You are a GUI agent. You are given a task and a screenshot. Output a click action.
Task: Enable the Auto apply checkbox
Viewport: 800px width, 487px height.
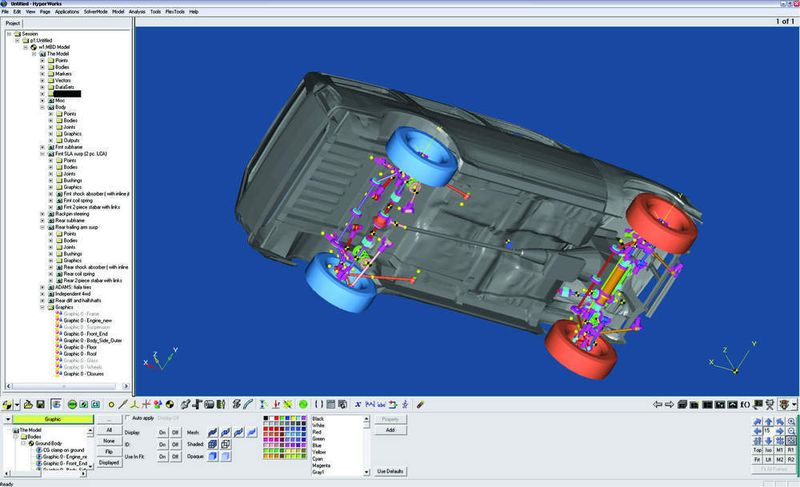[128, 418]
